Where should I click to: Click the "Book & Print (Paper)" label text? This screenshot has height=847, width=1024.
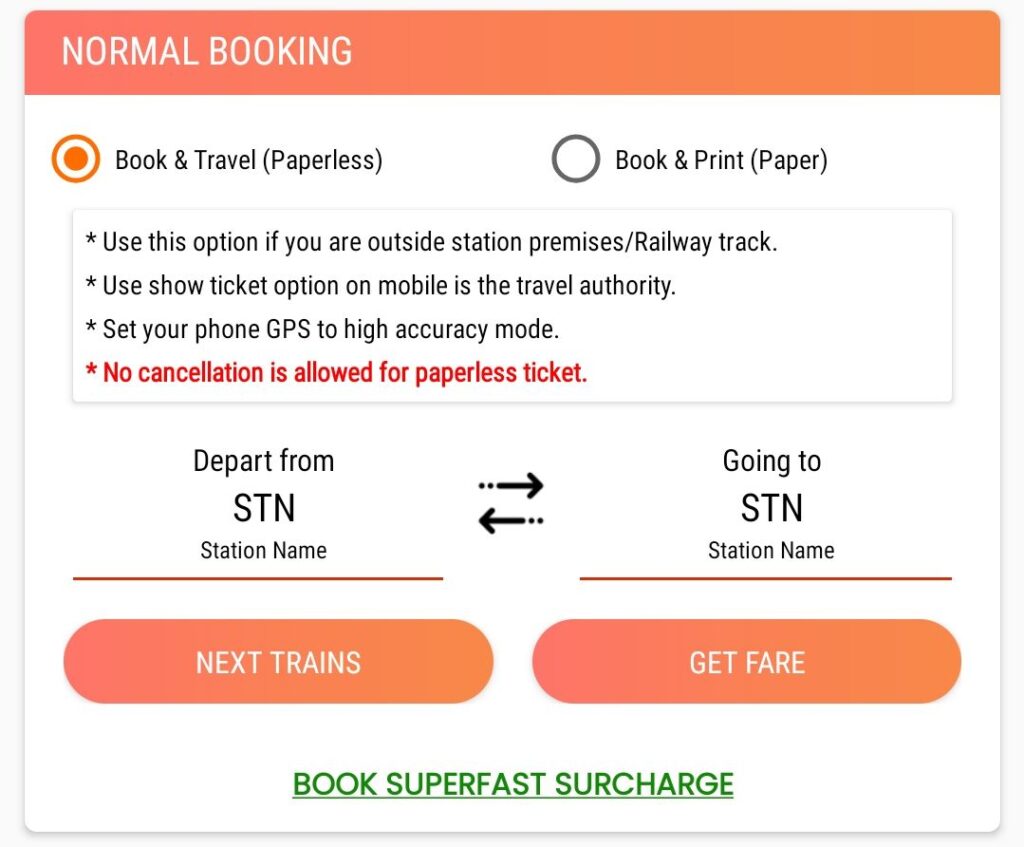click(721, 160)
